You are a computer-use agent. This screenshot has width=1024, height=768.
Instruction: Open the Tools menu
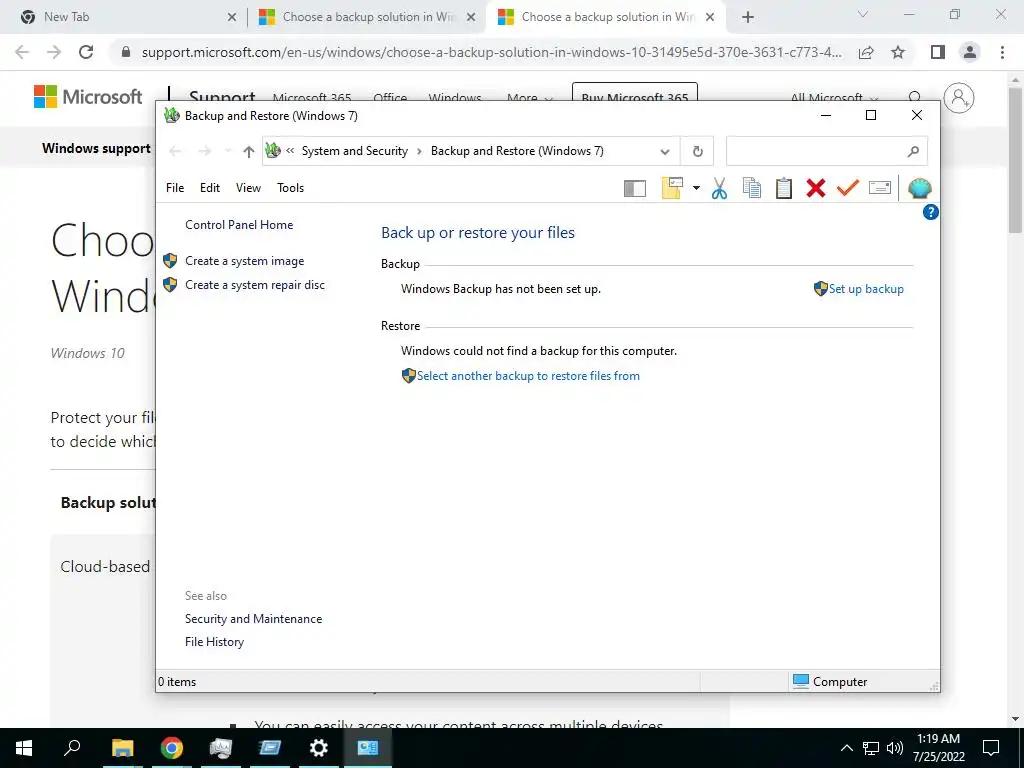291,188
